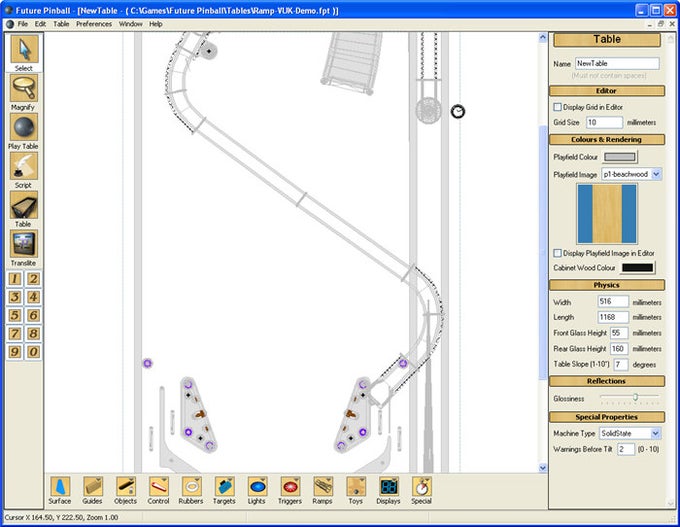The height and width of the screenshot is (527, 680).
Task: Enable Display Playfield Image in Editor
Action: pos(558,253)
